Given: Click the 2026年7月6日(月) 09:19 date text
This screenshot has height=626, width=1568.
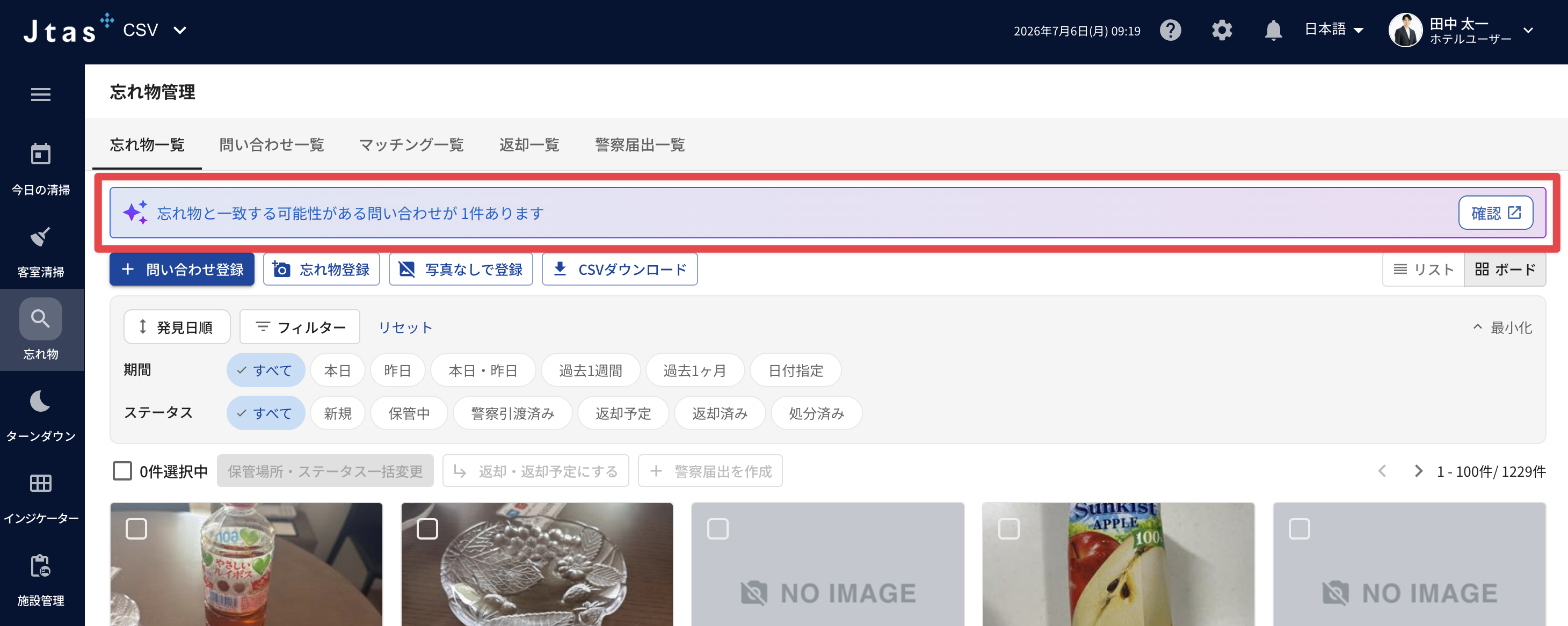Looking at the screenshot, I should point(1076,31).
